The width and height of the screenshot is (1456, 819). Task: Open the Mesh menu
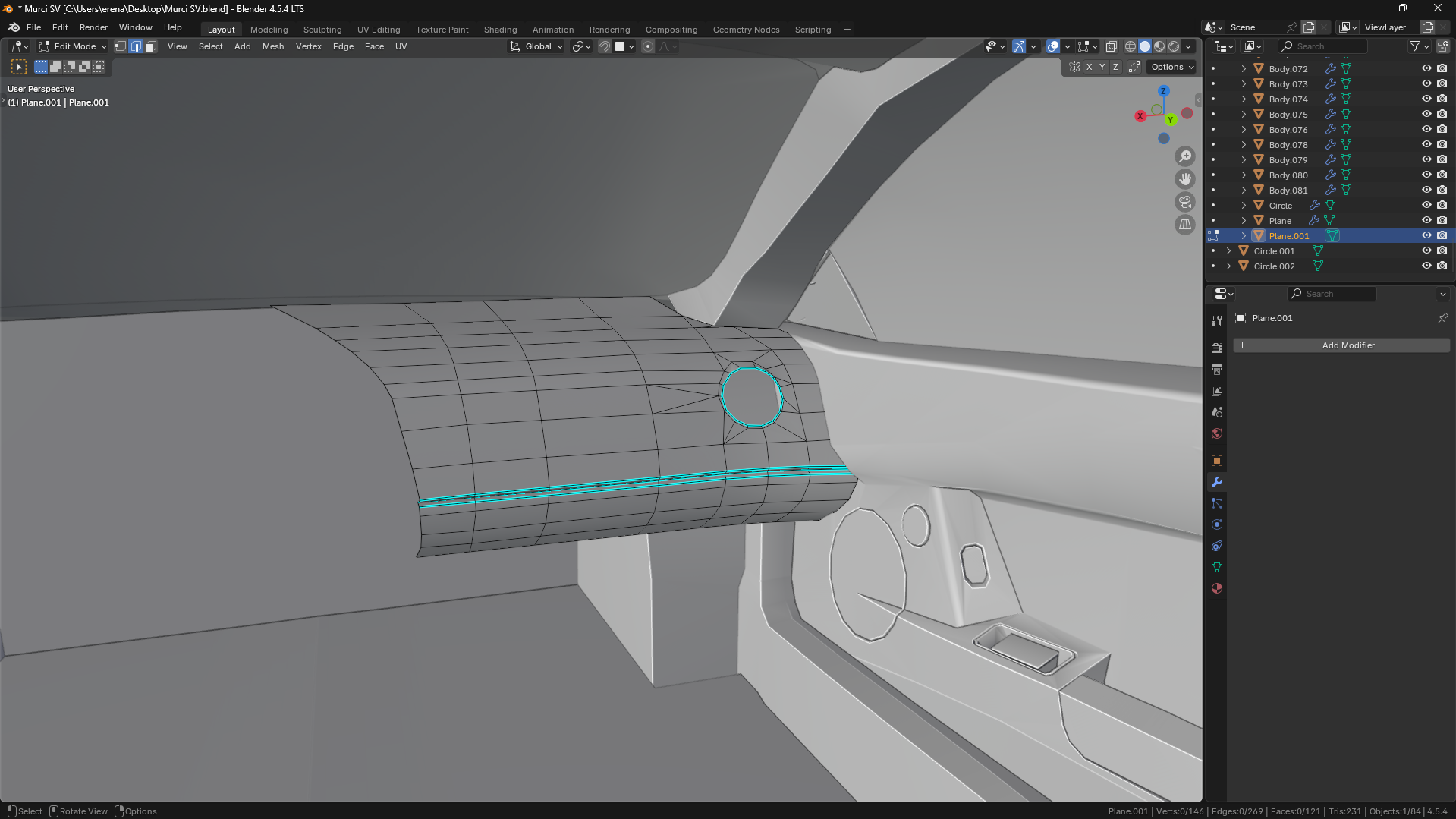273,46
